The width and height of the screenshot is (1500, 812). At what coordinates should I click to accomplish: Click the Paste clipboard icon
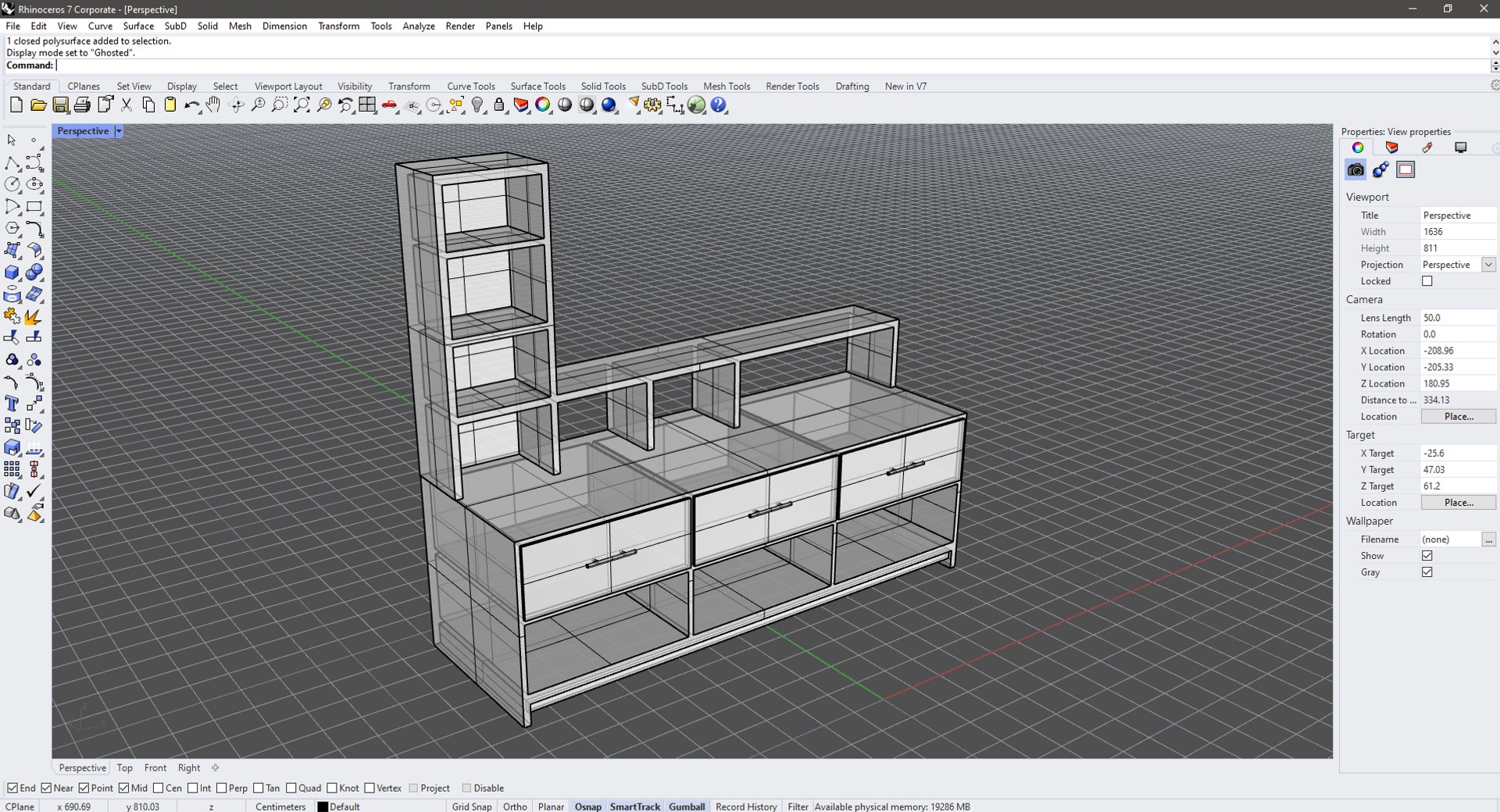(170, 105)
